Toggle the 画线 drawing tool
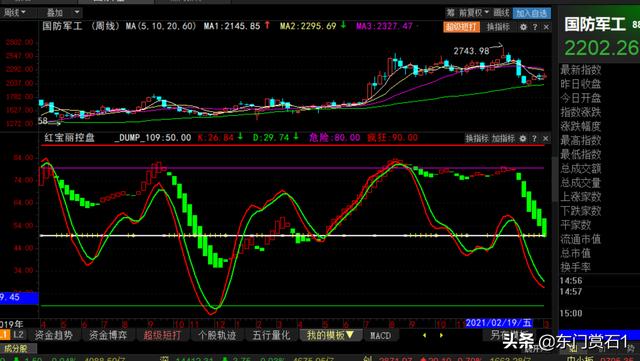Viewport: 640px width, 361px height. coord(502,13)
